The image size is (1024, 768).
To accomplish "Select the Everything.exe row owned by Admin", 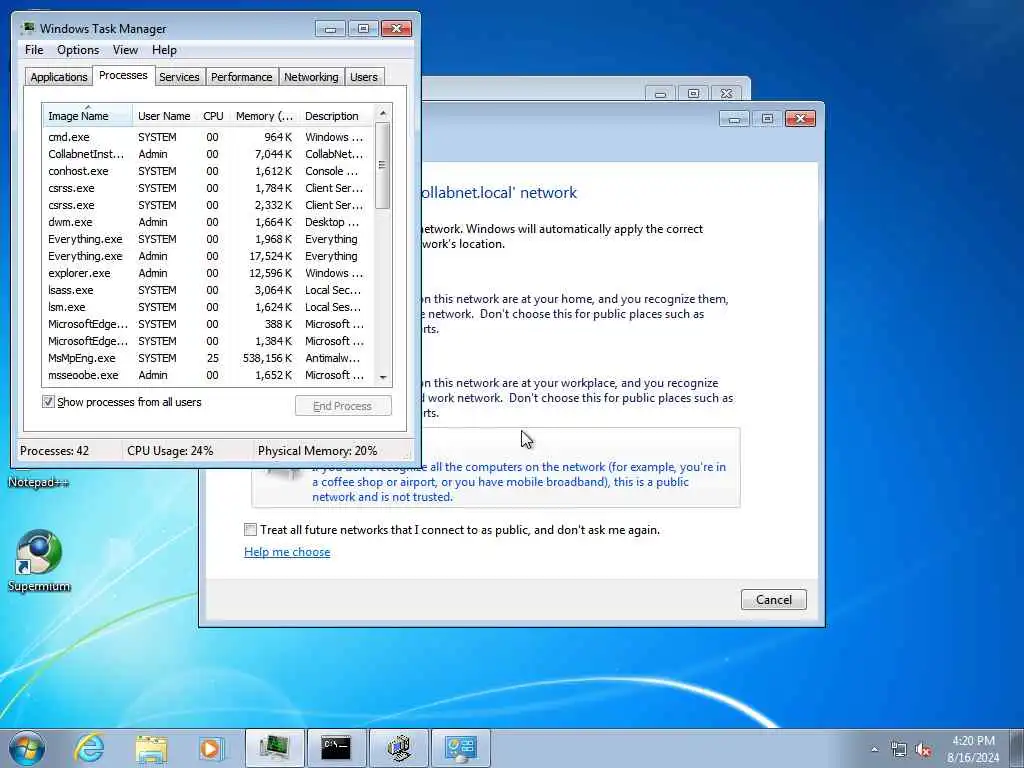I will [208, 256].
